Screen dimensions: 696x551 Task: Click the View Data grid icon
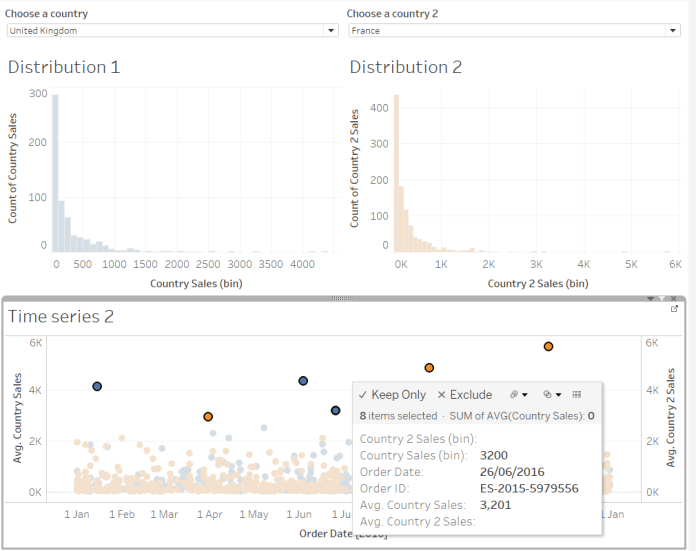click(x=577, y=395)
